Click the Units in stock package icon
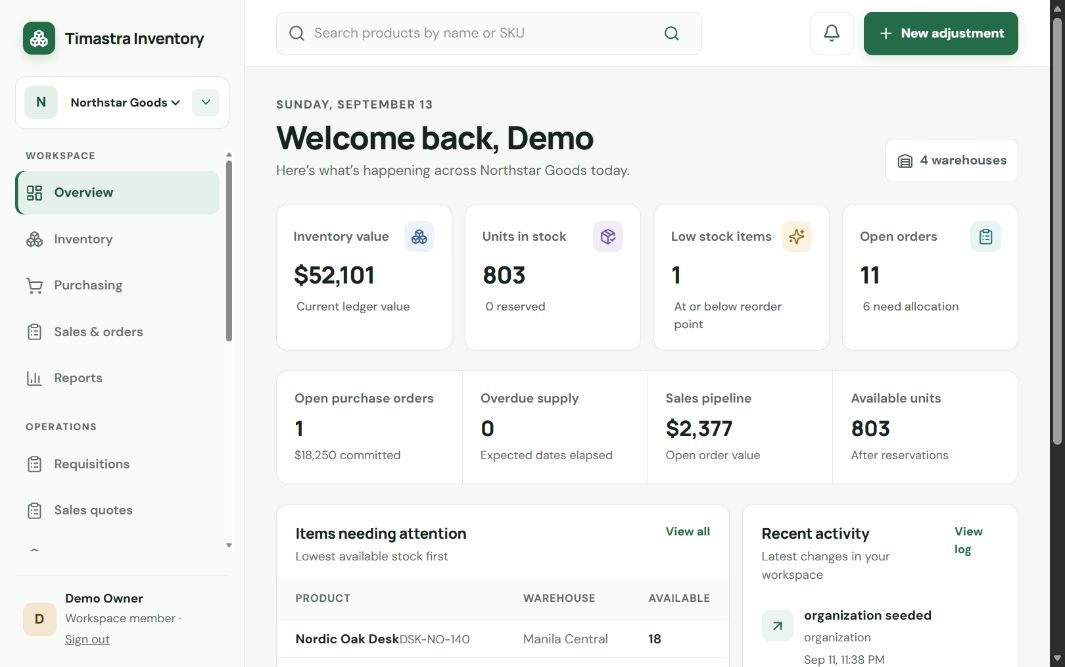 [608, 236]
